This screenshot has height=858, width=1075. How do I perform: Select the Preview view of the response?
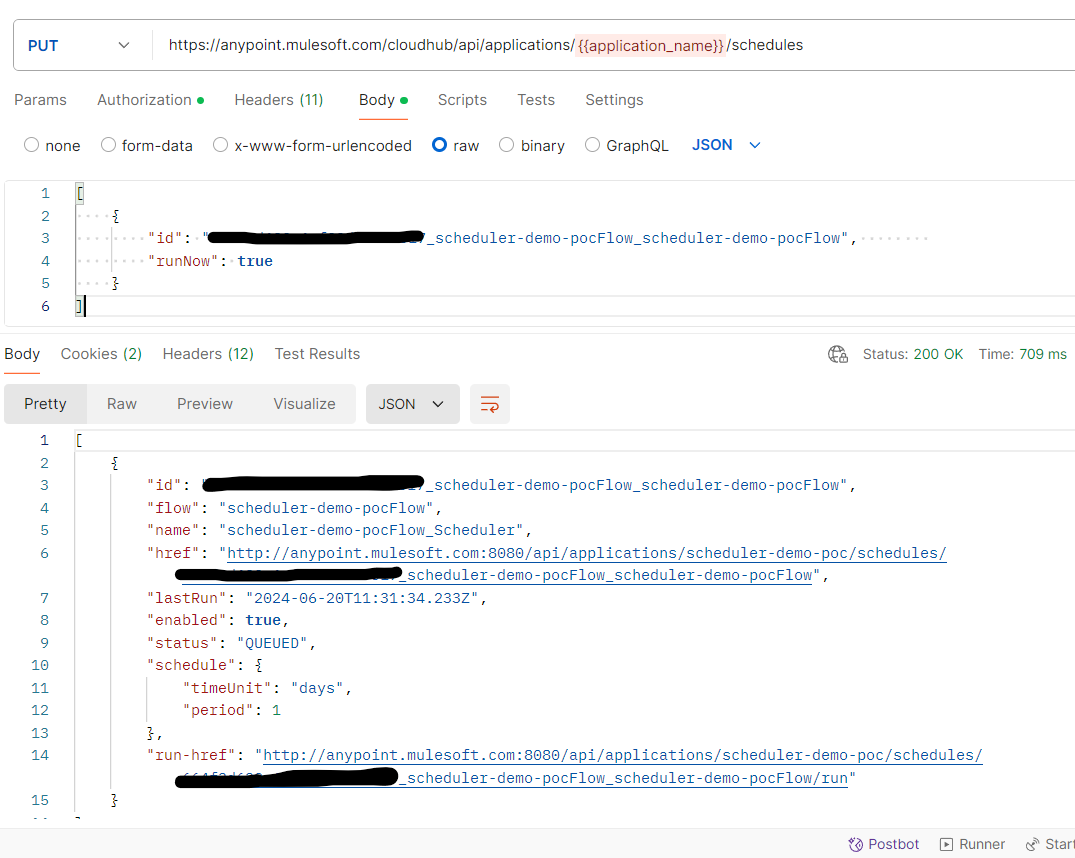204,404
